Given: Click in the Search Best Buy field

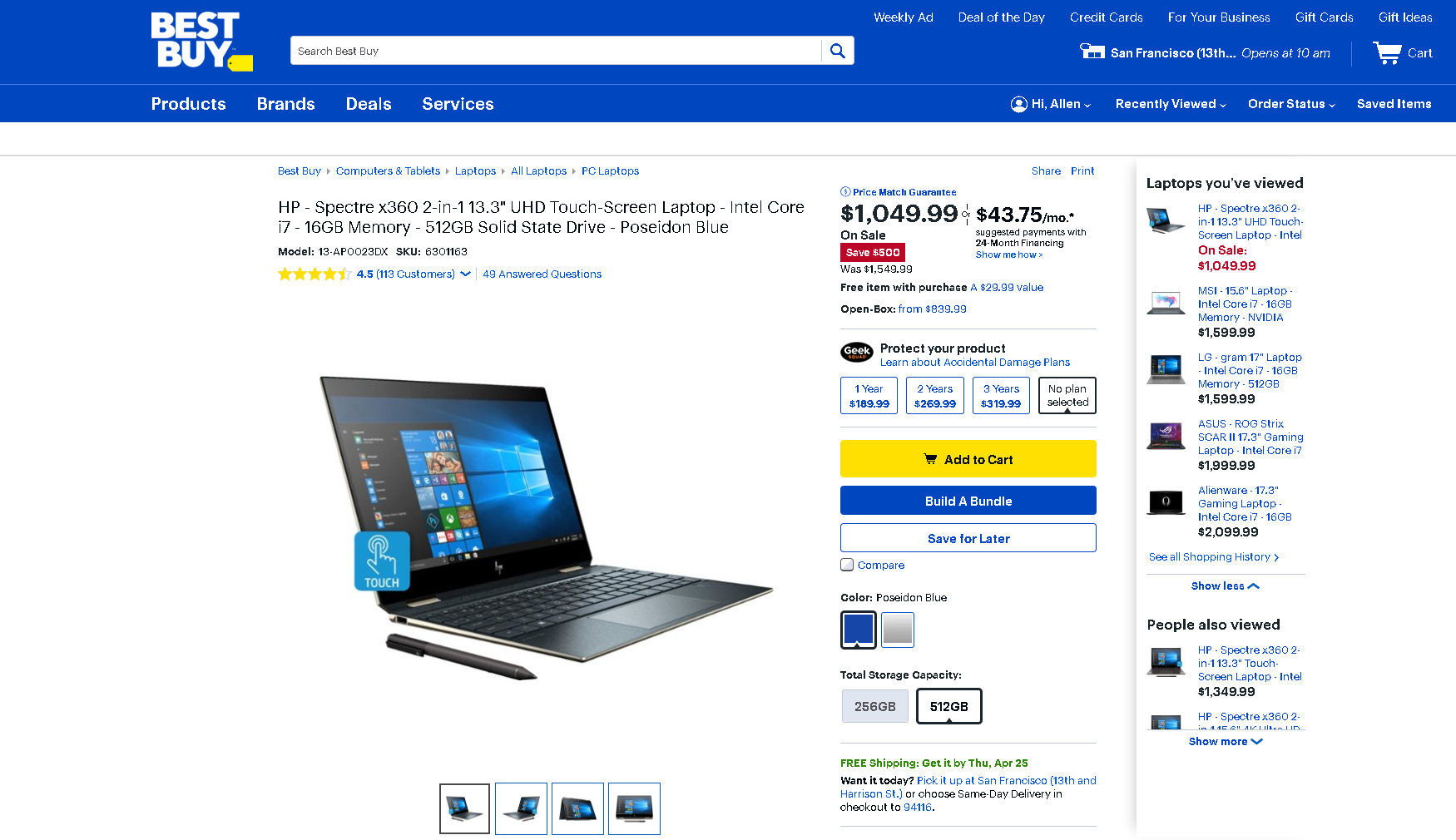Looking at the screenshot, I should [x=556, y=51].
